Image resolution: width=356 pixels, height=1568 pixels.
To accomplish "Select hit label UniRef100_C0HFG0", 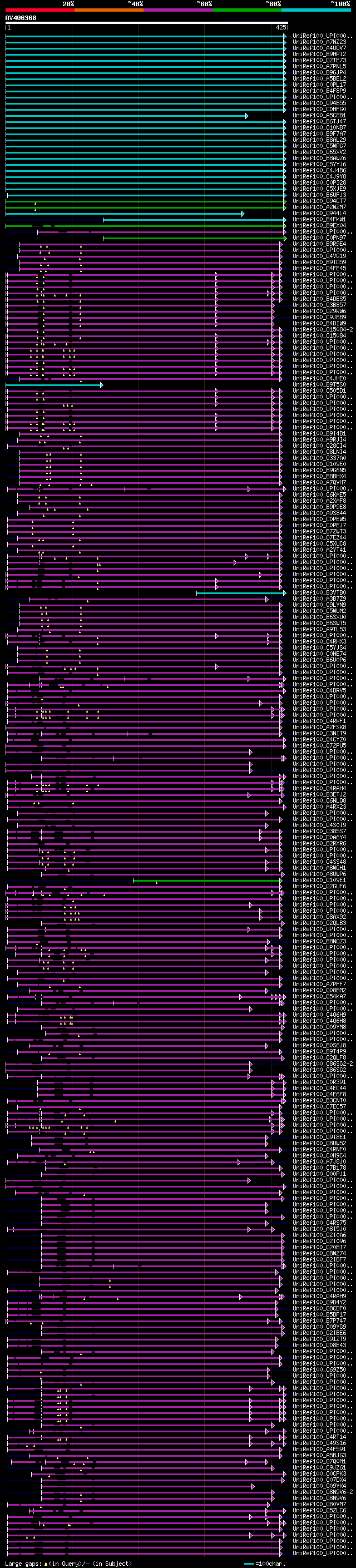I will [319, 110].
